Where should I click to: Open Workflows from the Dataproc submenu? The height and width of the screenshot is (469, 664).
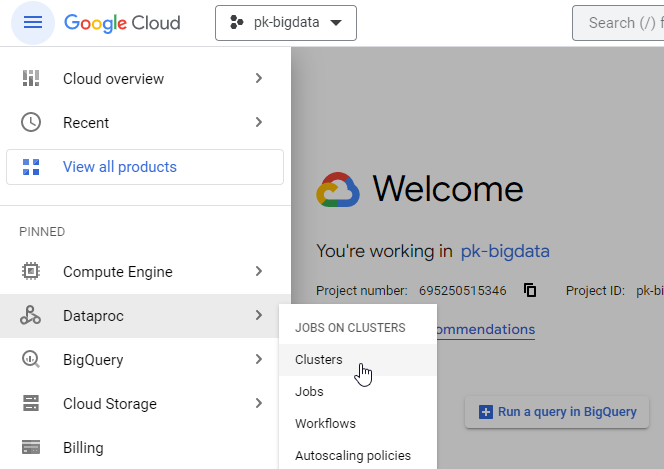[x=325, y=424]
